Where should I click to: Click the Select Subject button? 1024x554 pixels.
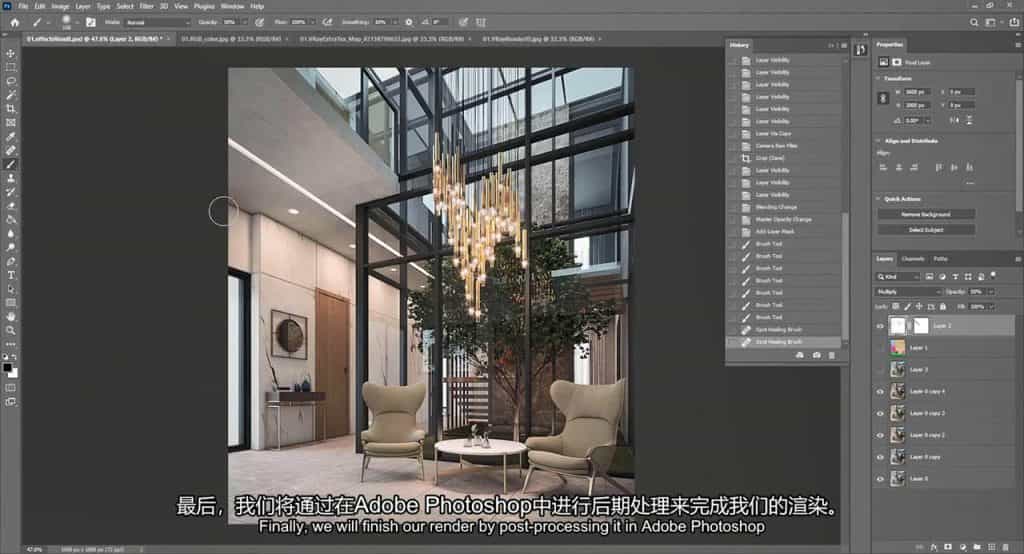(926, 230)
